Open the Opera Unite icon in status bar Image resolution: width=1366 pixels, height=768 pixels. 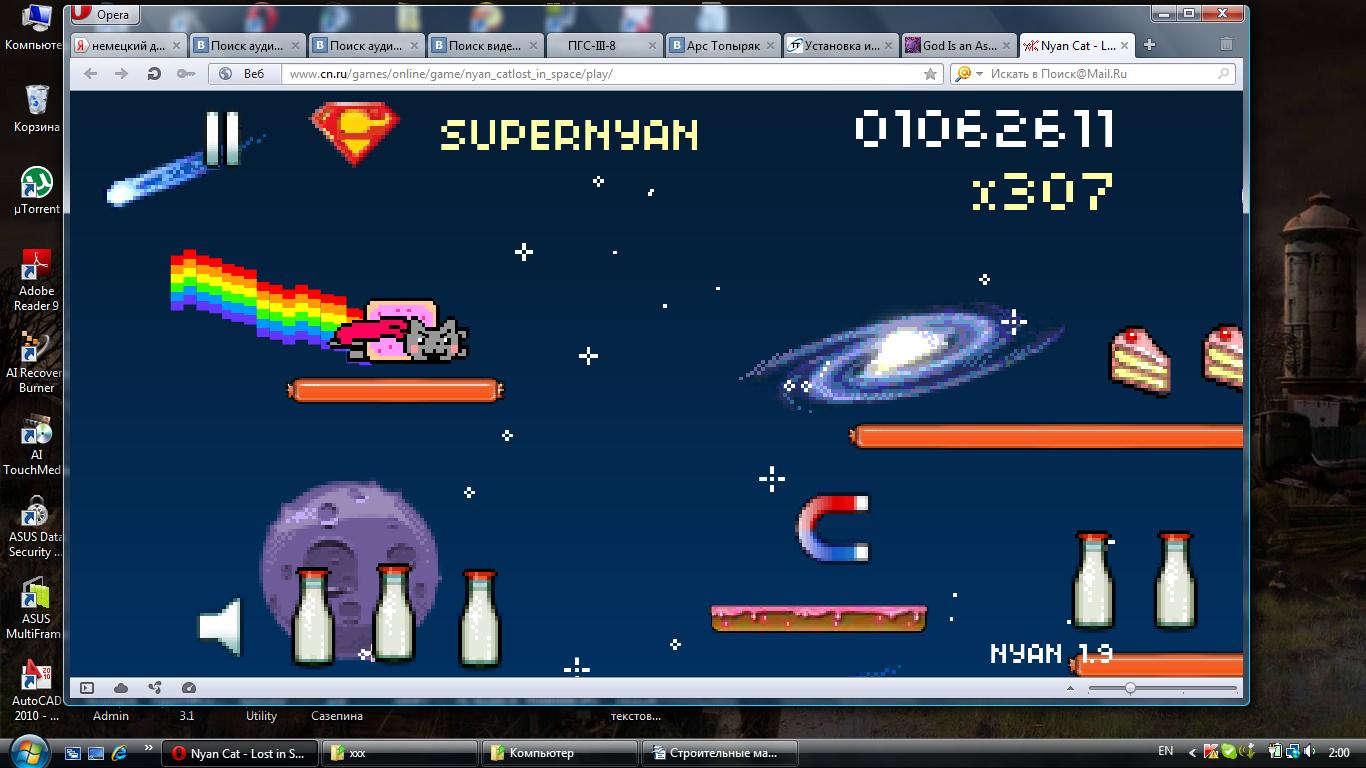coord(155,688)
